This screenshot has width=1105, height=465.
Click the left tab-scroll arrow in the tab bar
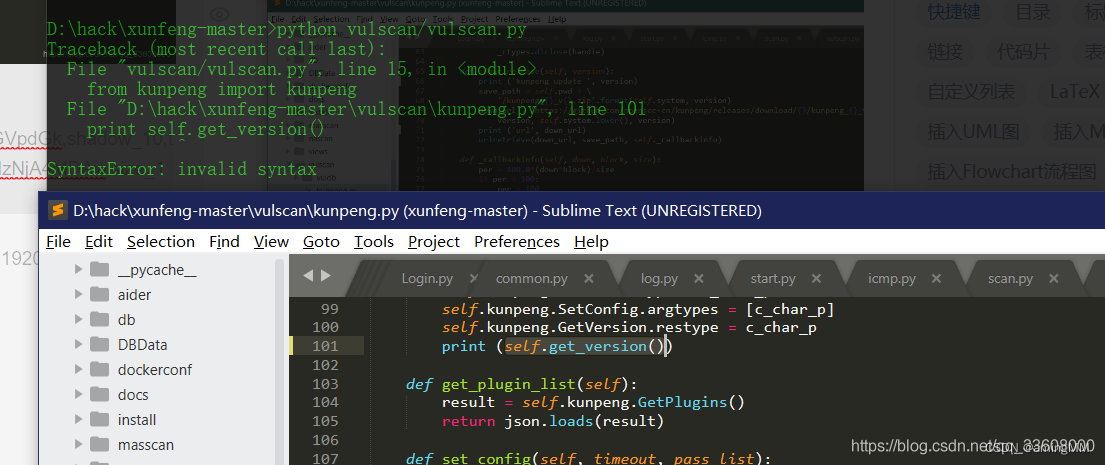coord(308,276)
